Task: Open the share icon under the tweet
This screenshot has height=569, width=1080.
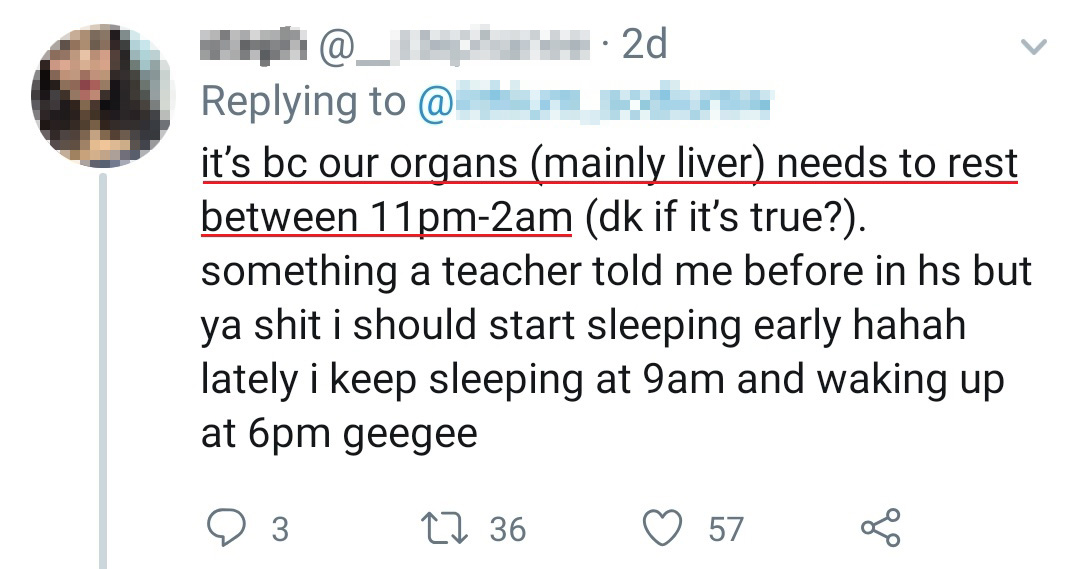Action: click(x=881, y=527)
